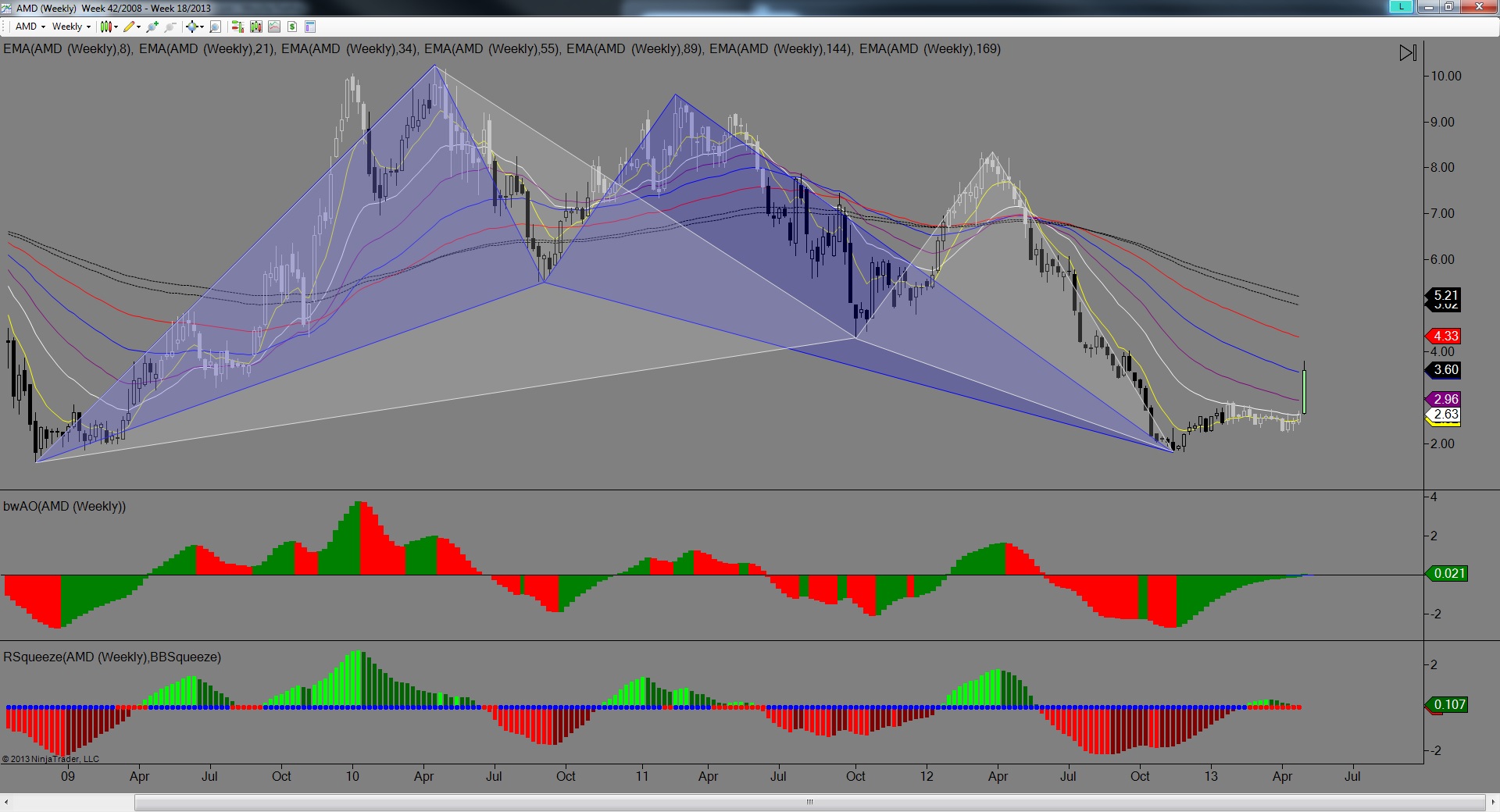Open the strategies dollar sign icon
The height and width of the screenshot is (812, 1500).
[292, 27]
